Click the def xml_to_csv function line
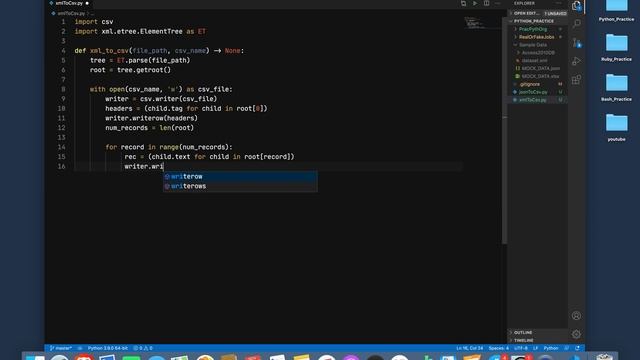 pos(159,51)
